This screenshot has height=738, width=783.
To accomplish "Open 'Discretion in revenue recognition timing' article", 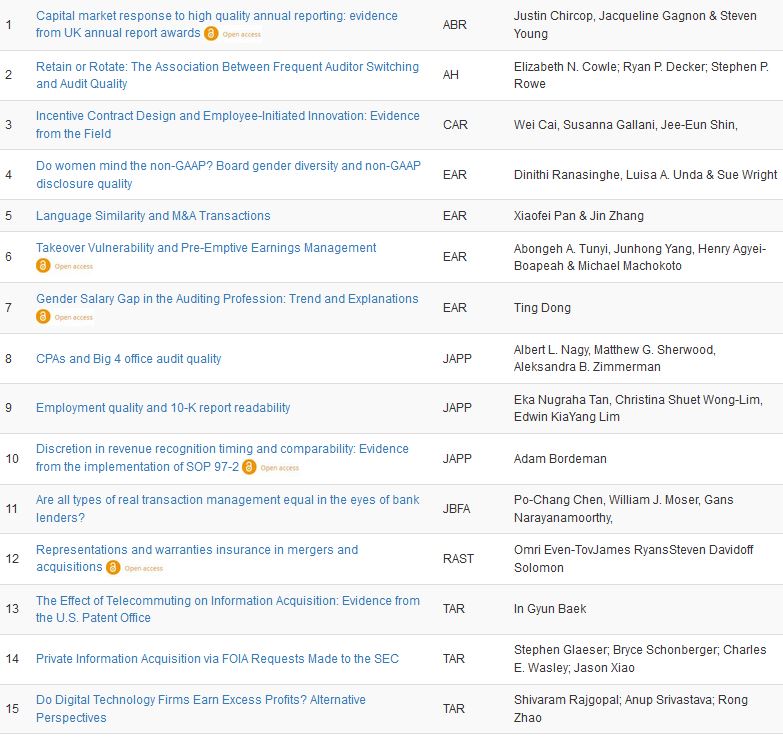I will tap(222, 458).
